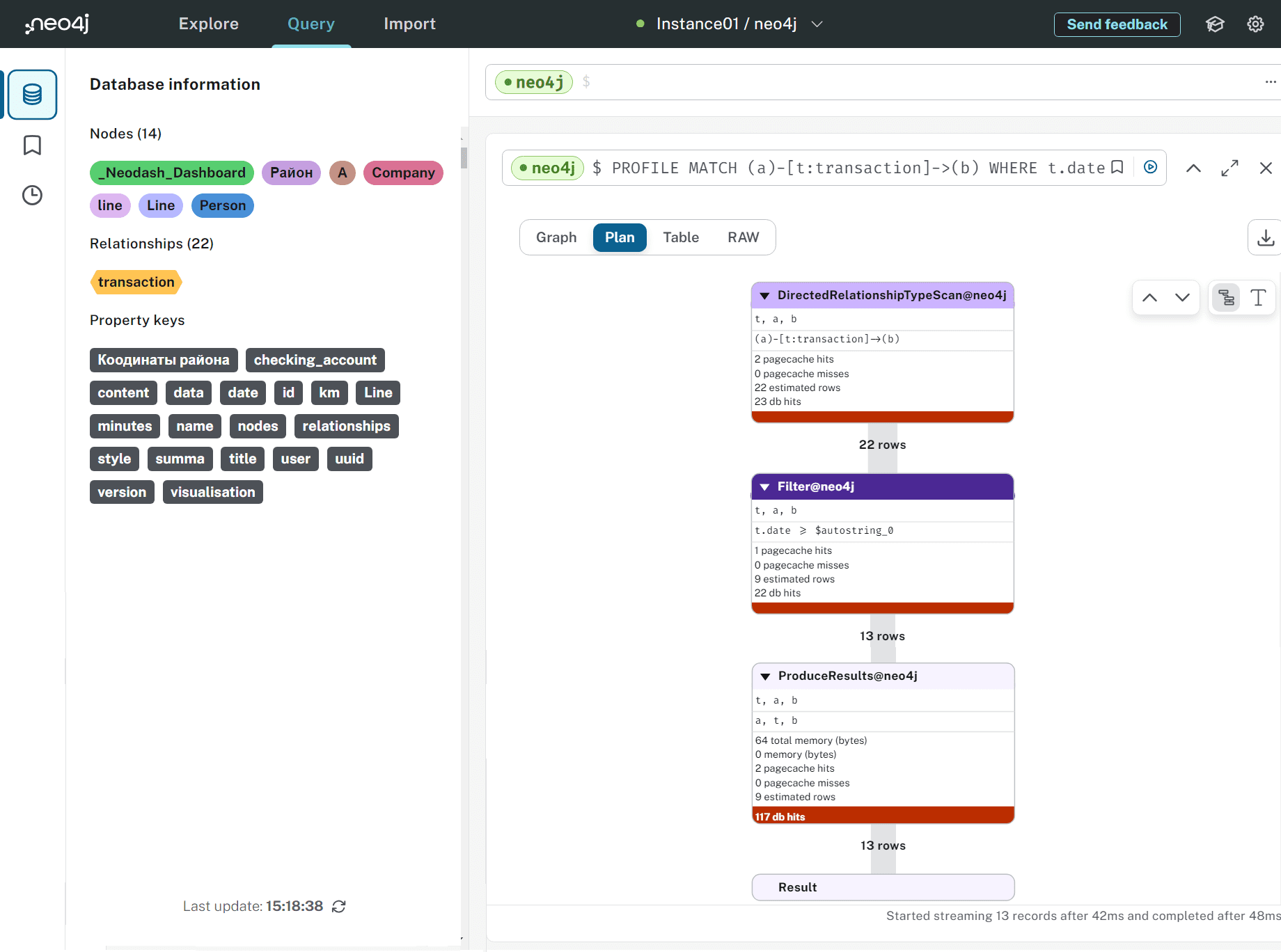1281x952 pixels.
Task: Save the PROFILE query via bookmark icon
Action: click(x=1117, y=168)
